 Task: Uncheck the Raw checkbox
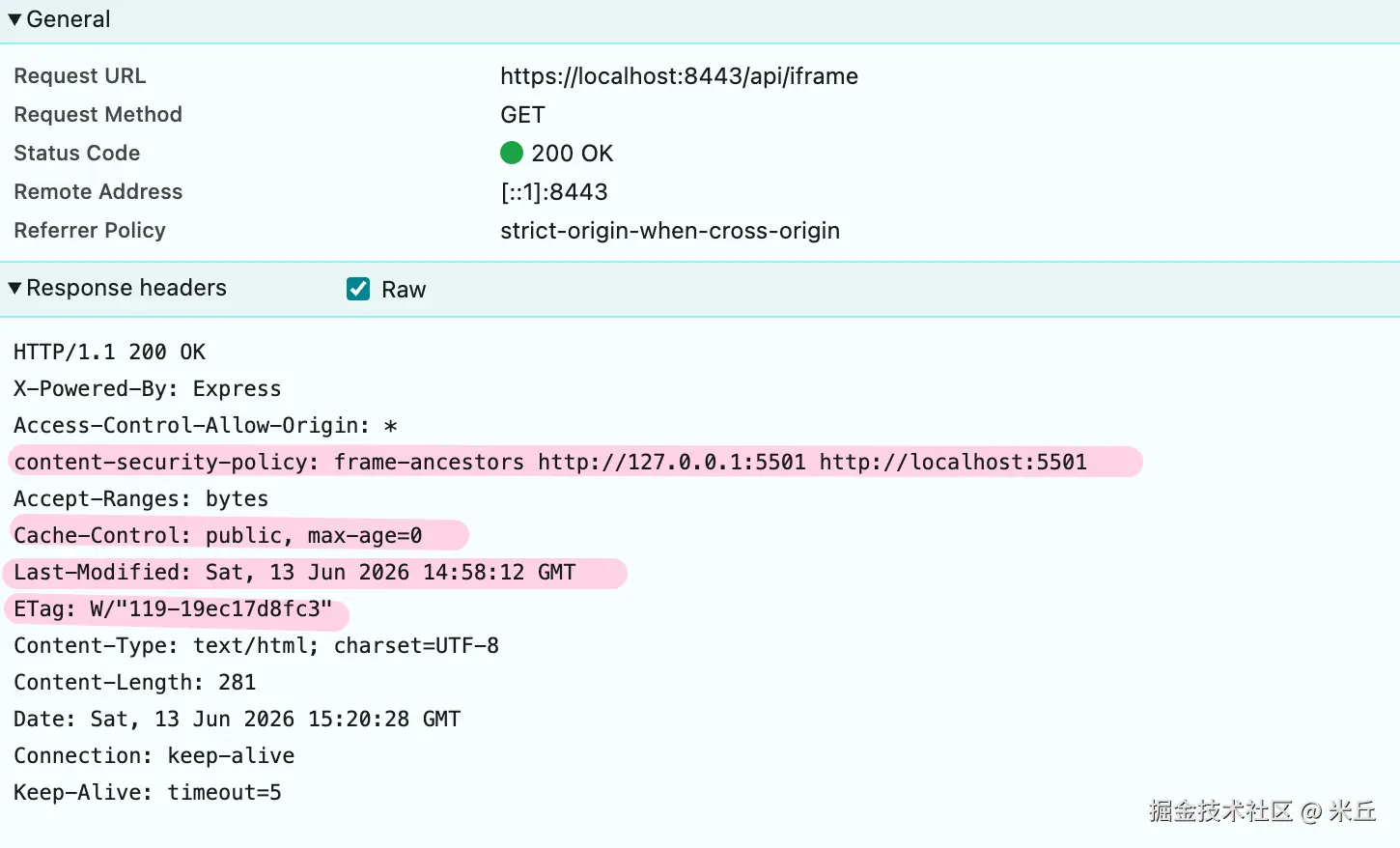358,289
